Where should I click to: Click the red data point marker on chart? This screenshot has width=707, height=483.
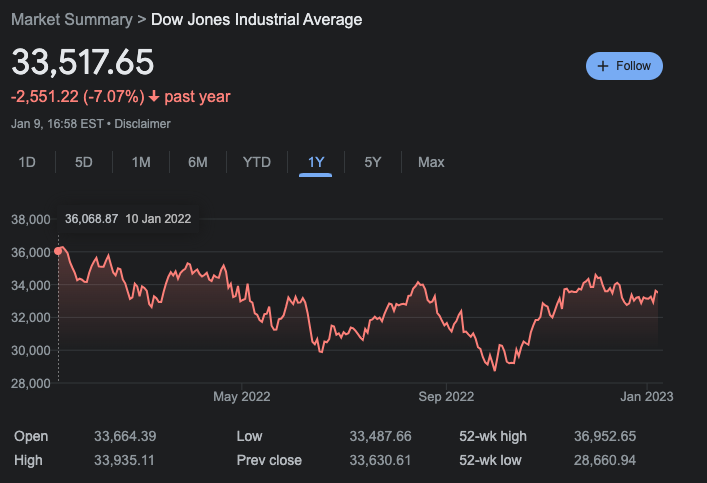(58, 251)
